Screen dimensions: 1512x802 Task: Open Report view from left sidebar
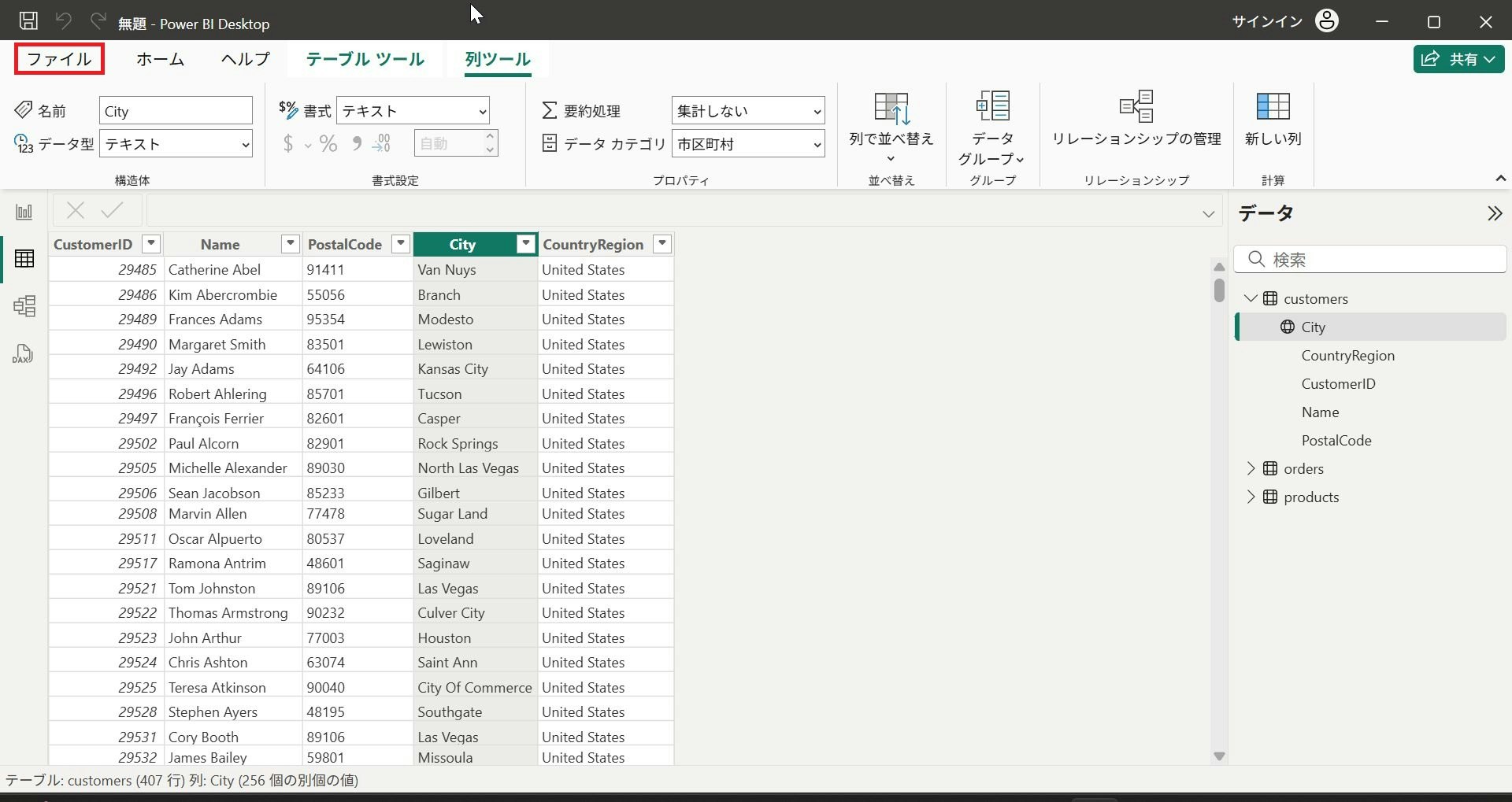pos(24,211)
